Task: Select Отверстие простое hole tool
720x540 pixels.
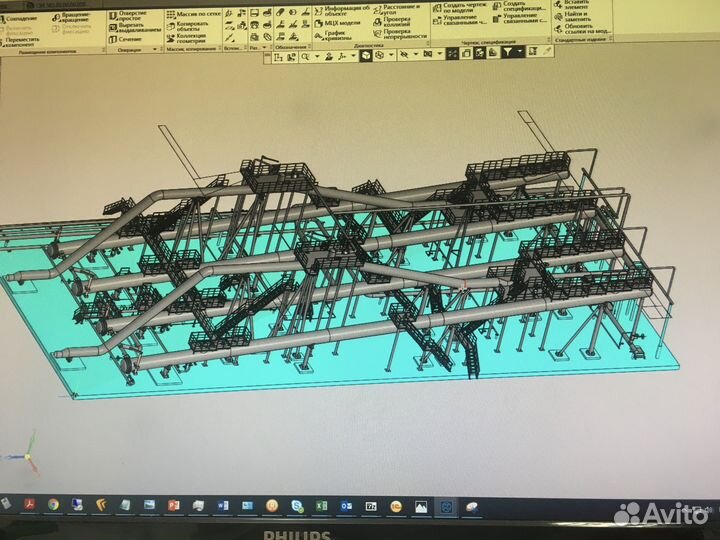Action: coord(128,16)
